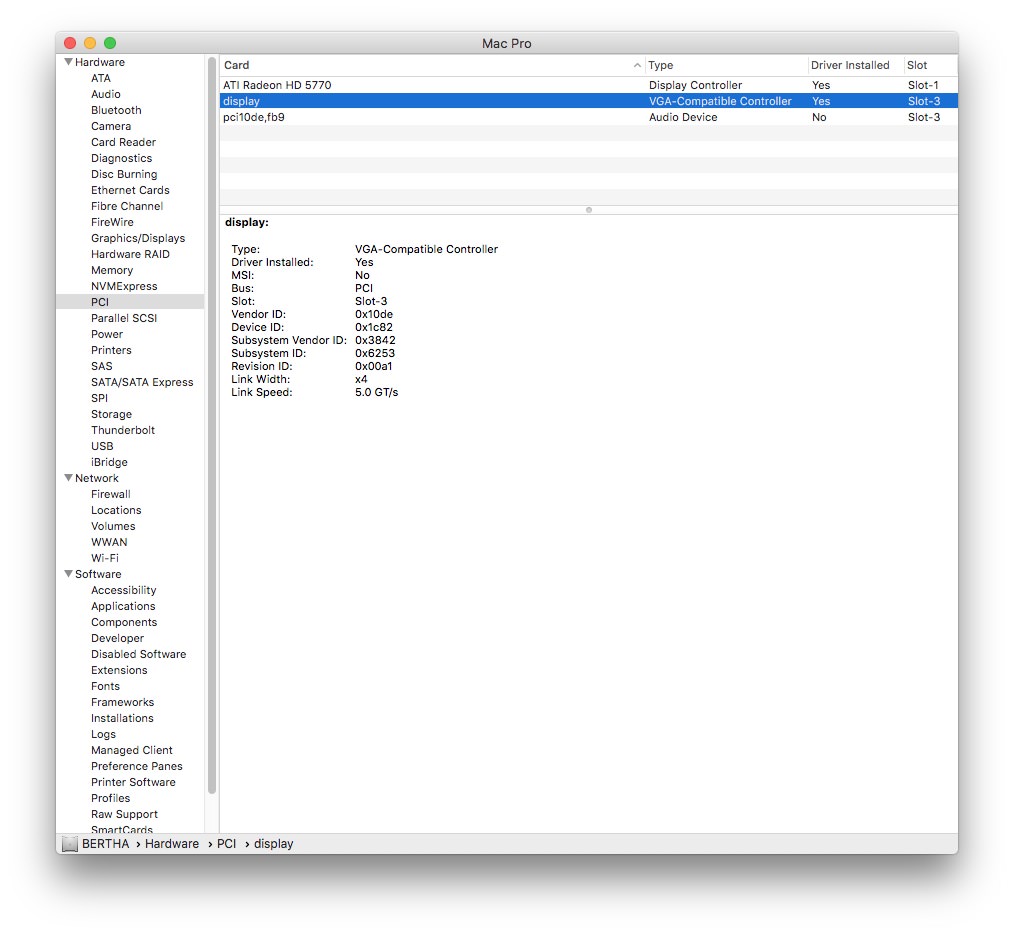Select Managed Client entry
Image resolution: width=1014 pixels, height=934 pixels.
click(x=131, y=750)
